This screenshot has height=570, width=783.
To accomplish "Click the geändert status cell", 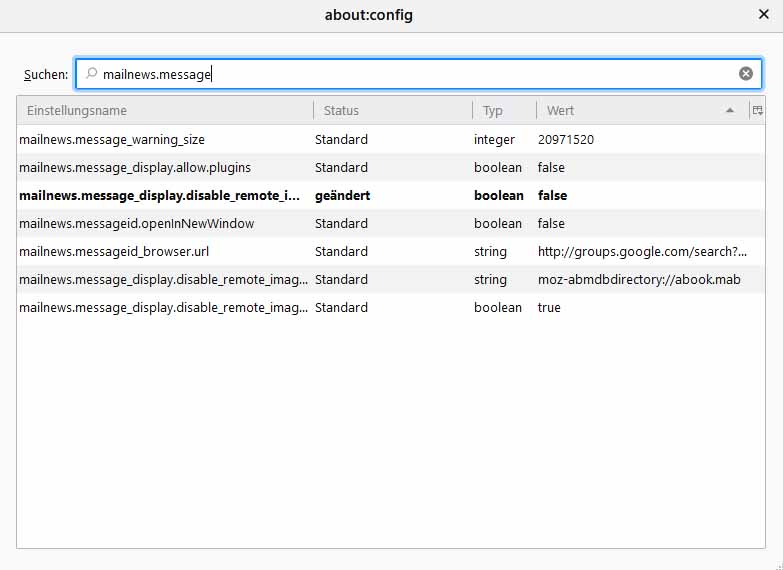I will [342, 196].
